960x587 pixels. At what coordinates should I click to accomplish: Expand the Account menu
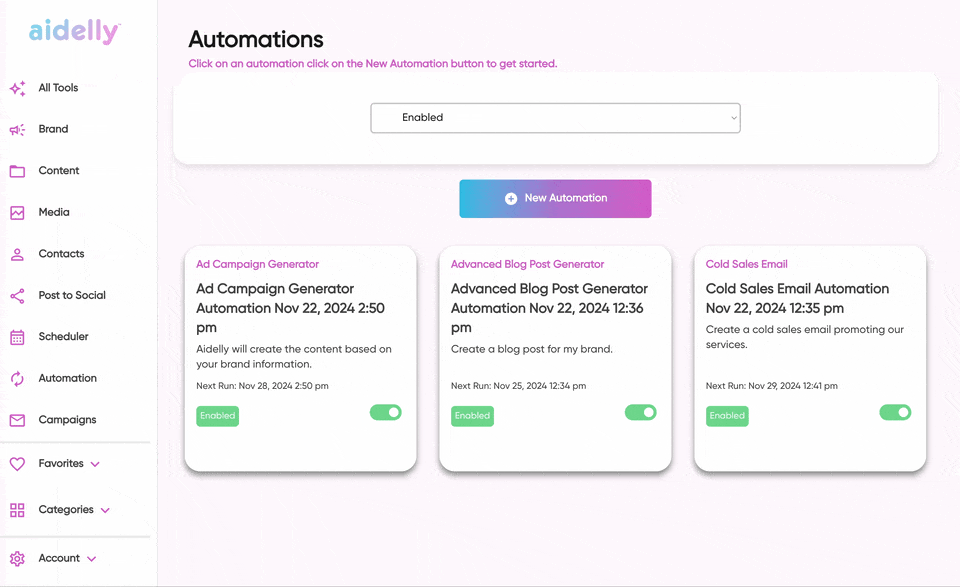coord(91,558)
